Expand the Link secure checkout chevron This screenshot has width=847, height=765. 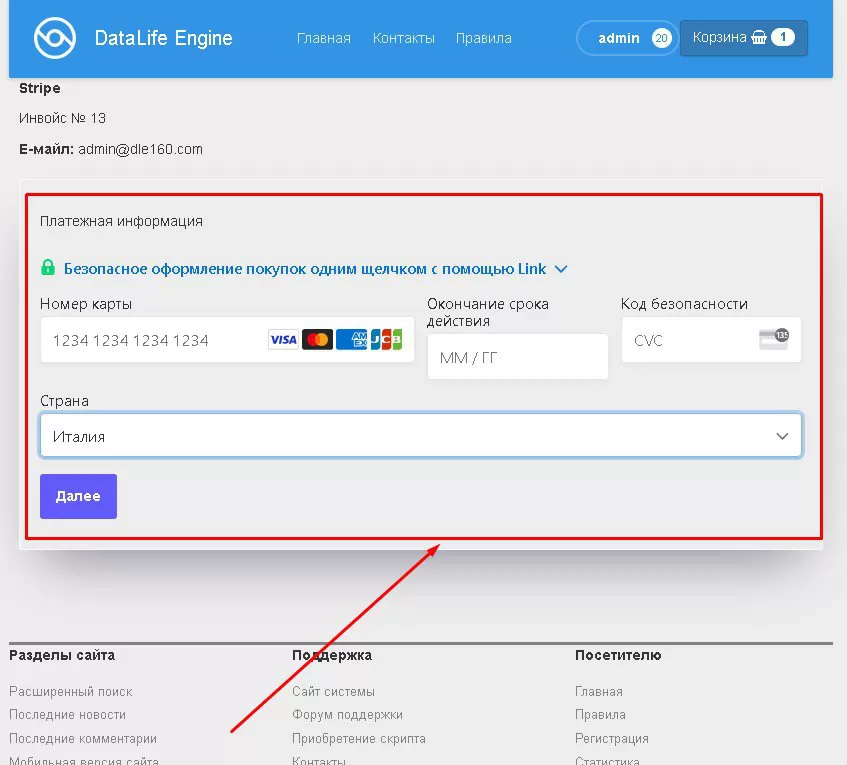[561, 269]
